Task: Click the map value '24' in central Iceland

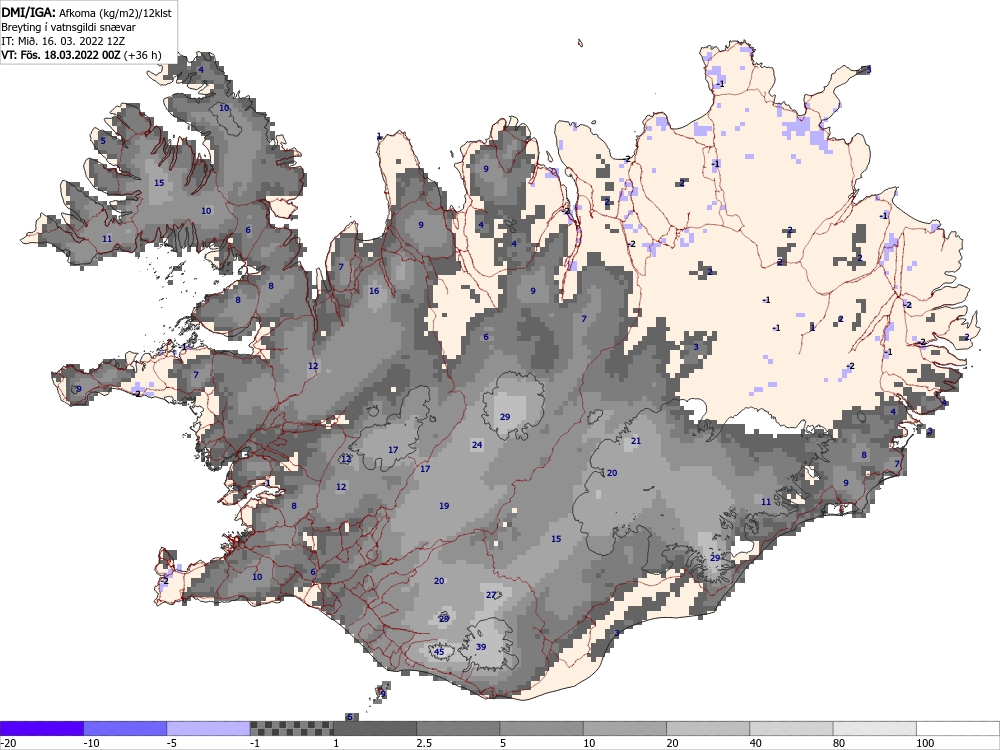Action: coord(477,445)
